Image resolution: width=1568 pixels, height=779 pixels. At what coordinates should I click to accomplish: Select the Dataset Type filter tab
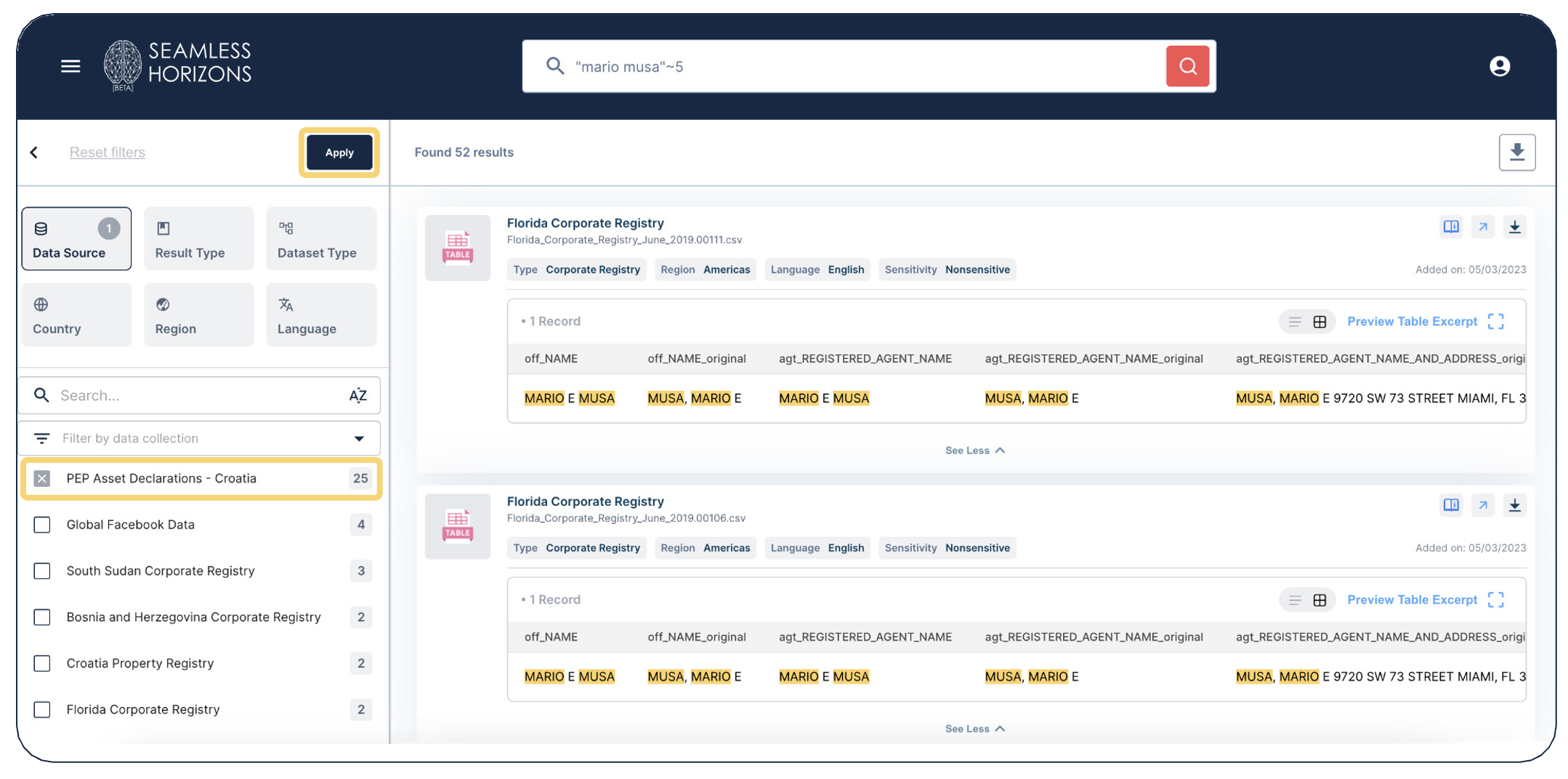click(321, 239)
